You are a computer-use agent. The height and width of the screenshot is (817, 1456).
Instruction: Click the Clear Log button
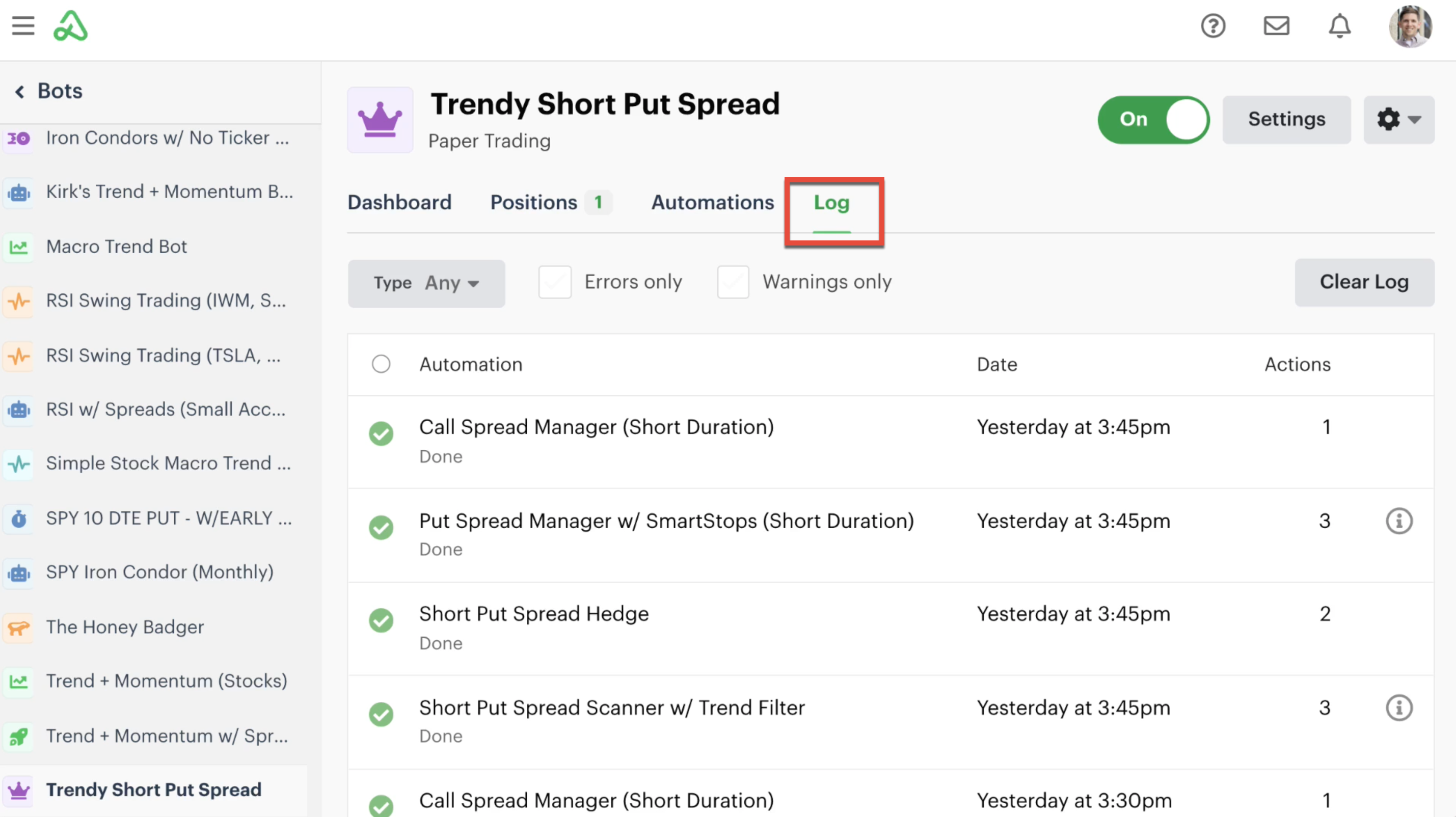coord(1364,282)
